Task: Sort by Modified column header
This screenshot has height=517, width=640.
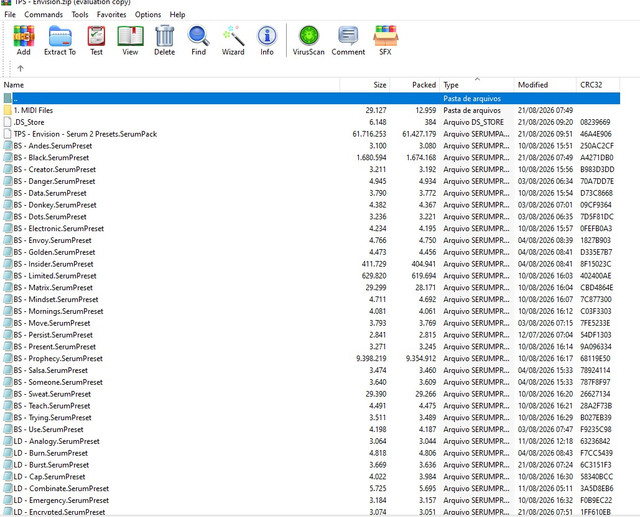Action: point(545,85)
